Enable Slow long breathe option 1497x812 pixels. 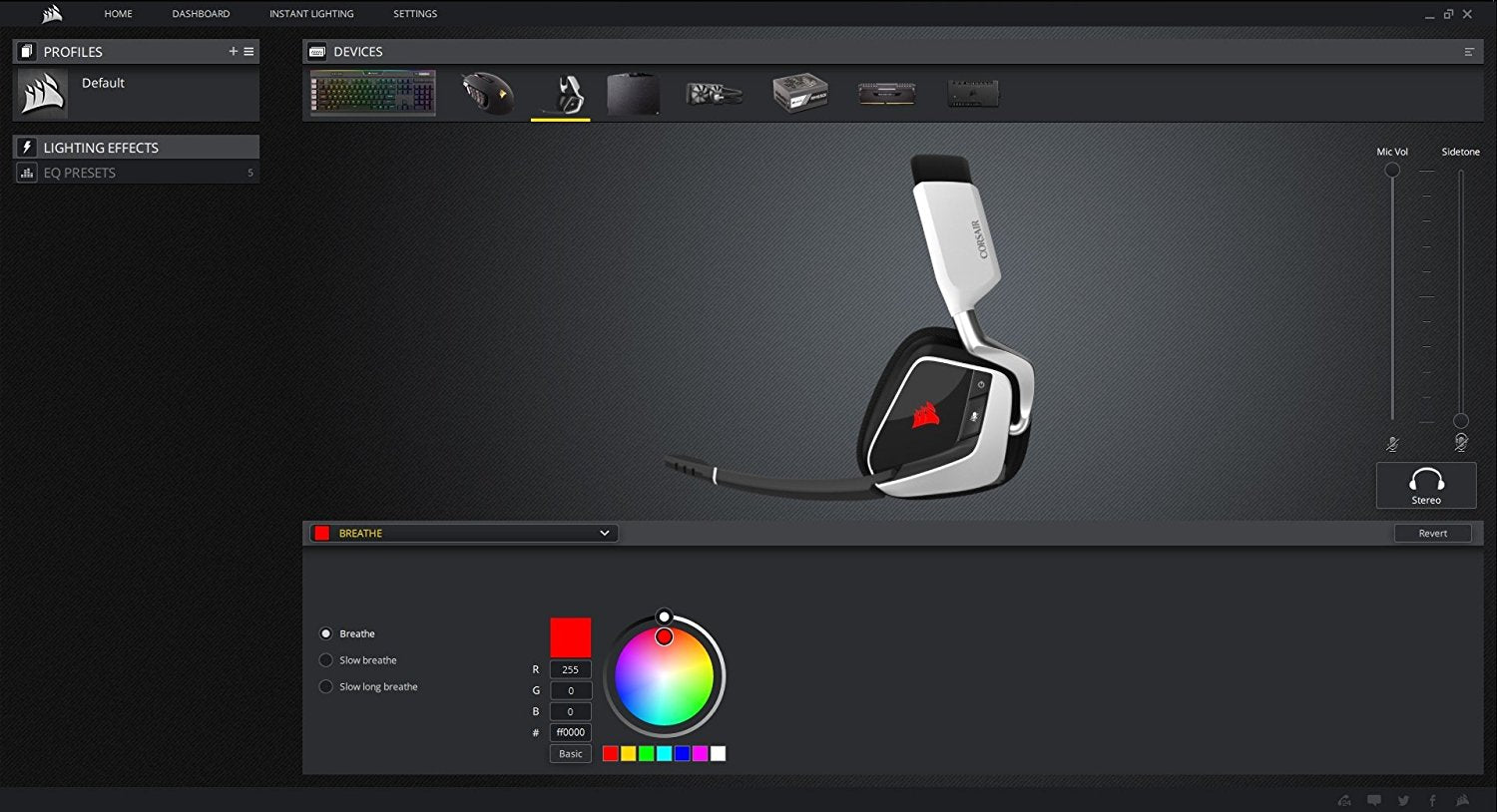pyautogui.click(x=325, y=686)
